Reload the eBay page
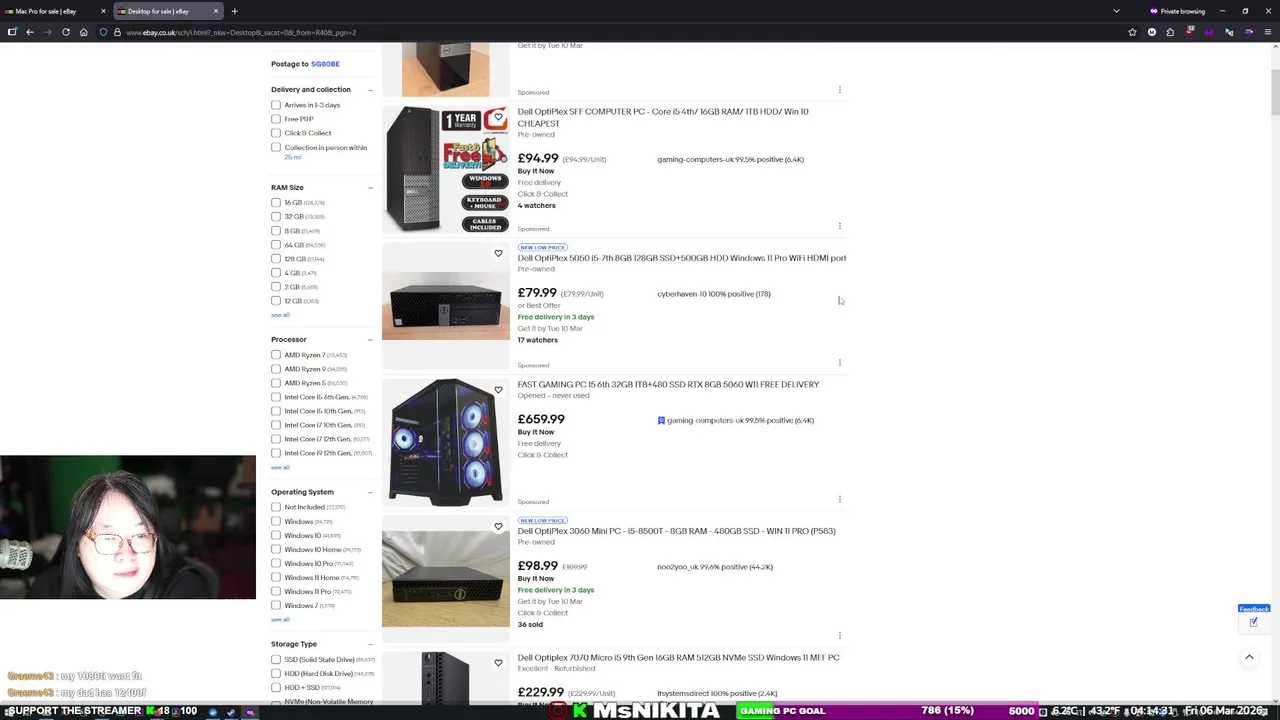Image resolution: width=1280 pixels, height=720 pixels. click(66, 32)
